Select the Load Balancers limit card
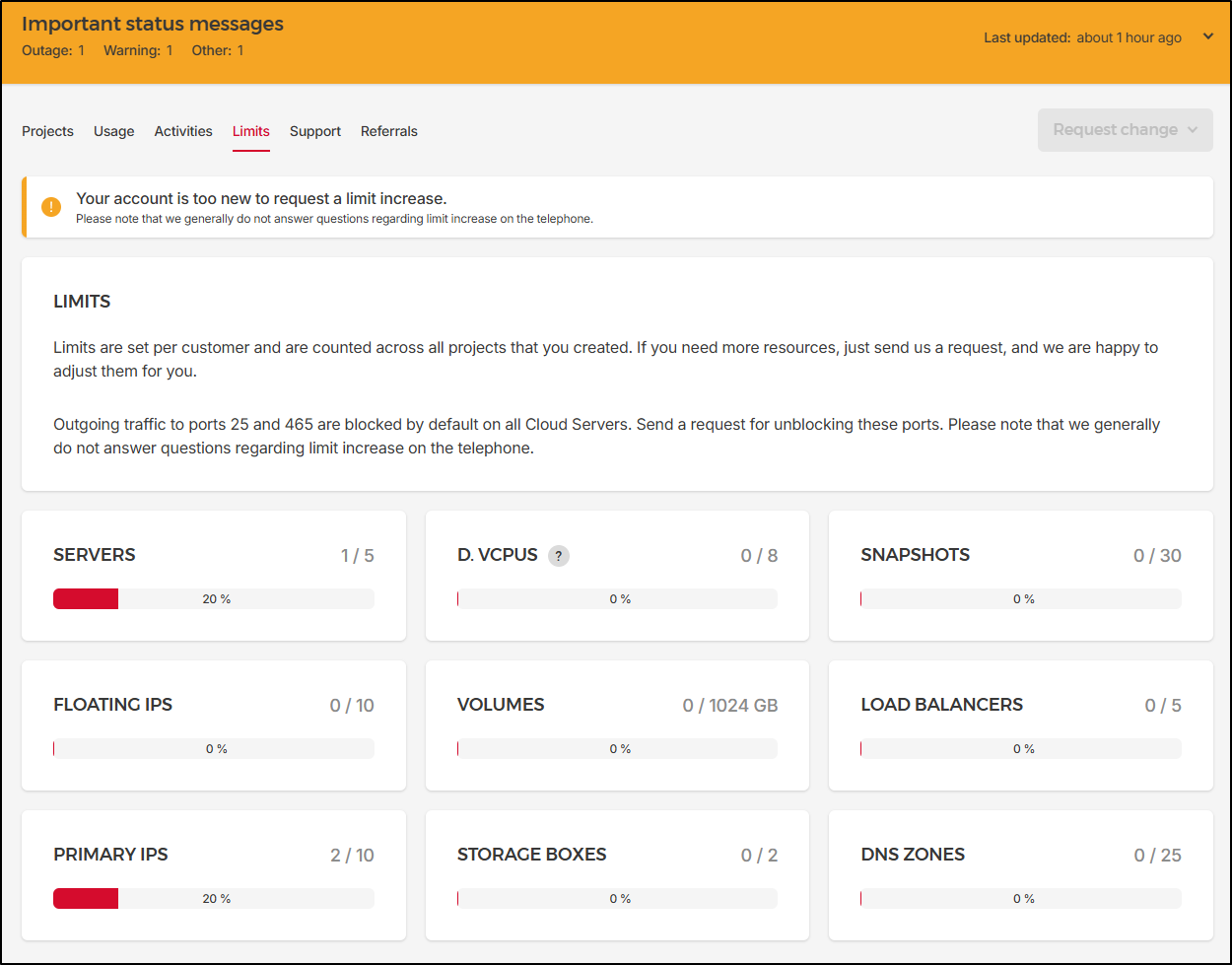 pyautogui.click(x=1020, y=725)
